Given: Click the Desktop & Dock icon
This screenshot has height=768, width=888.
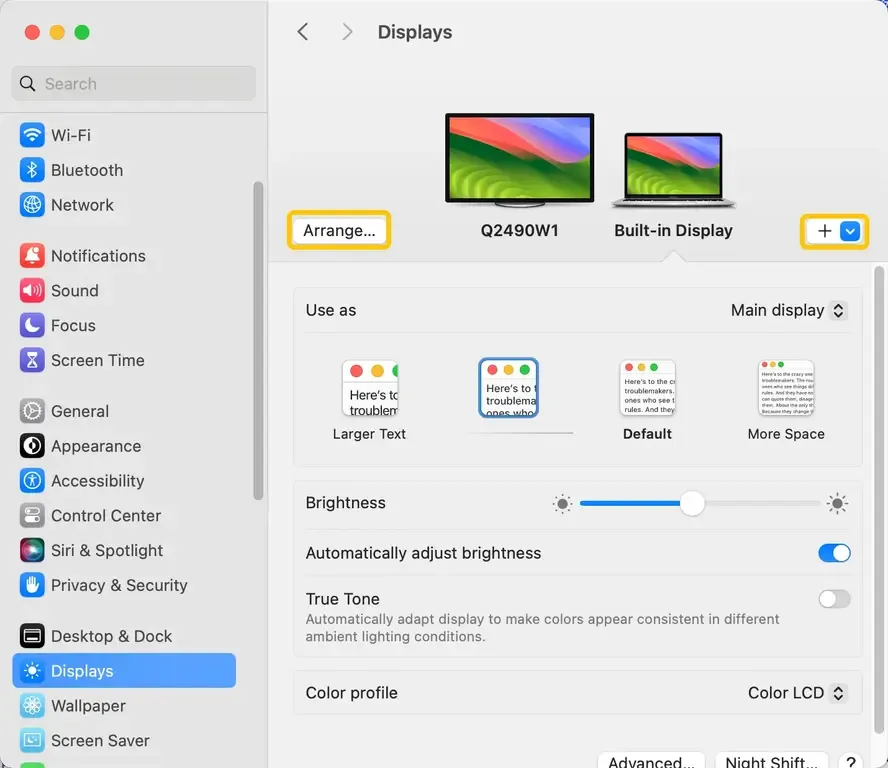Looking at the screenshot, I should 32,636.
